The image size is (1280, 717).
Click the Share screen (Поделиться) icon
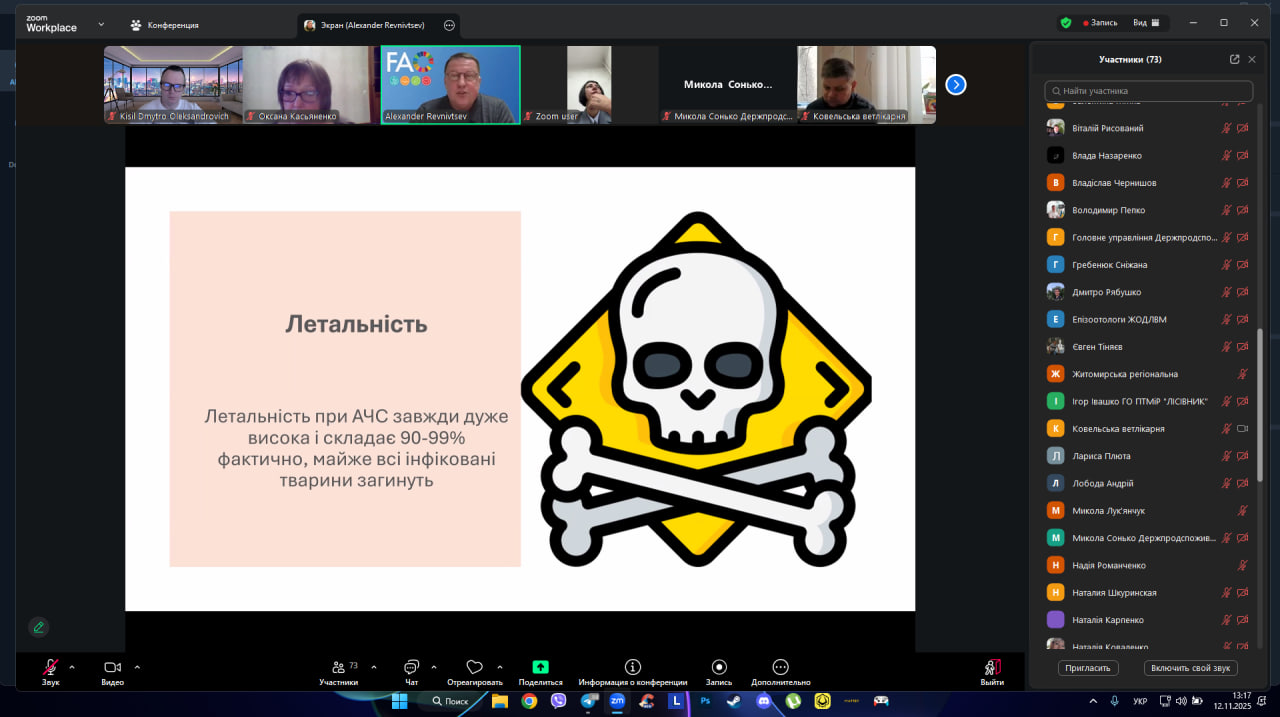pos(540,668)
